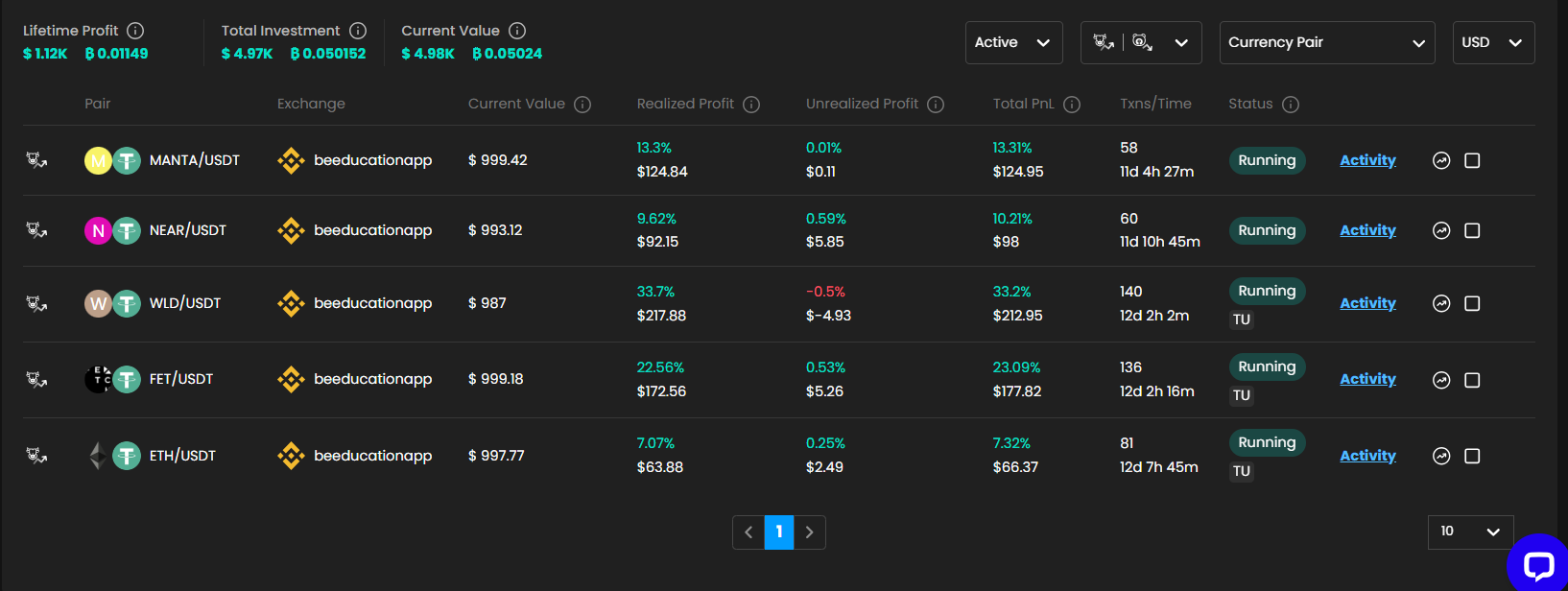Select the MANTA/USDT row checkbox
Screen dimensions: 1568x591
tap(1472, 161)
